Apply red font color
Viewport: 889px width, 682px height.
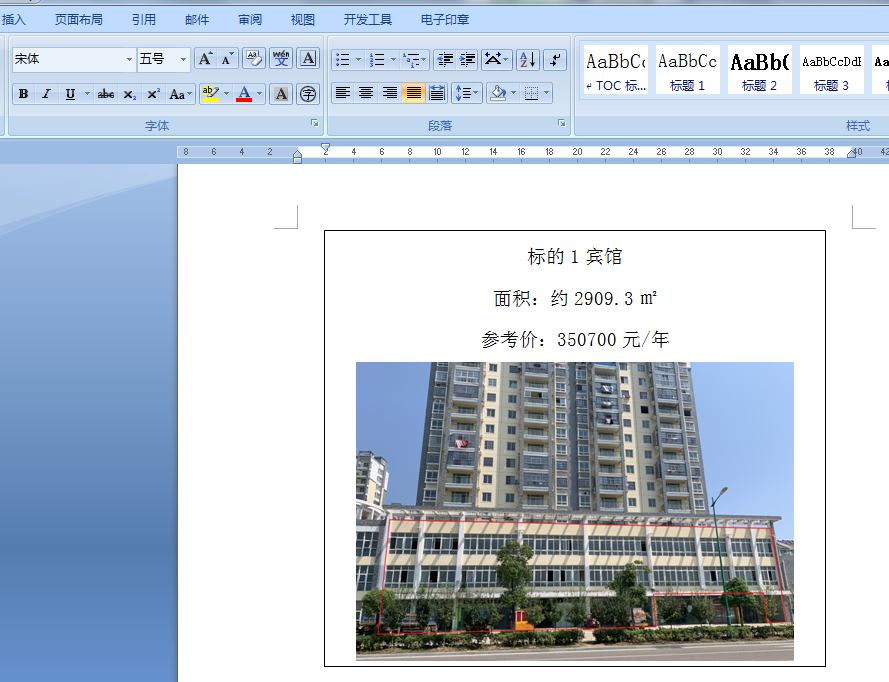pyautogui.click(x=244, y=94)
